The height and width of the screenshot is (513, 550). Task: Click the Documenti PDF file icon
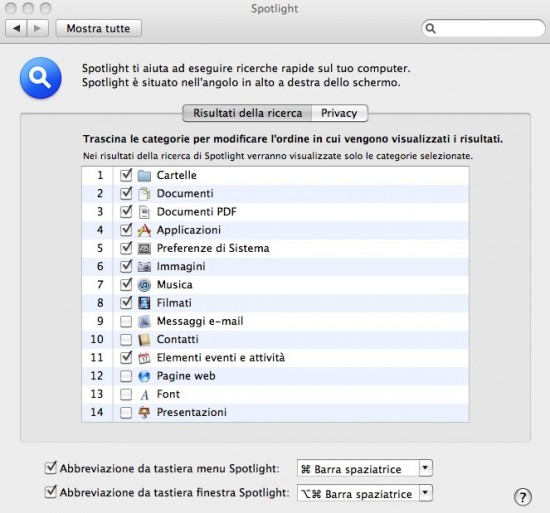144,212
